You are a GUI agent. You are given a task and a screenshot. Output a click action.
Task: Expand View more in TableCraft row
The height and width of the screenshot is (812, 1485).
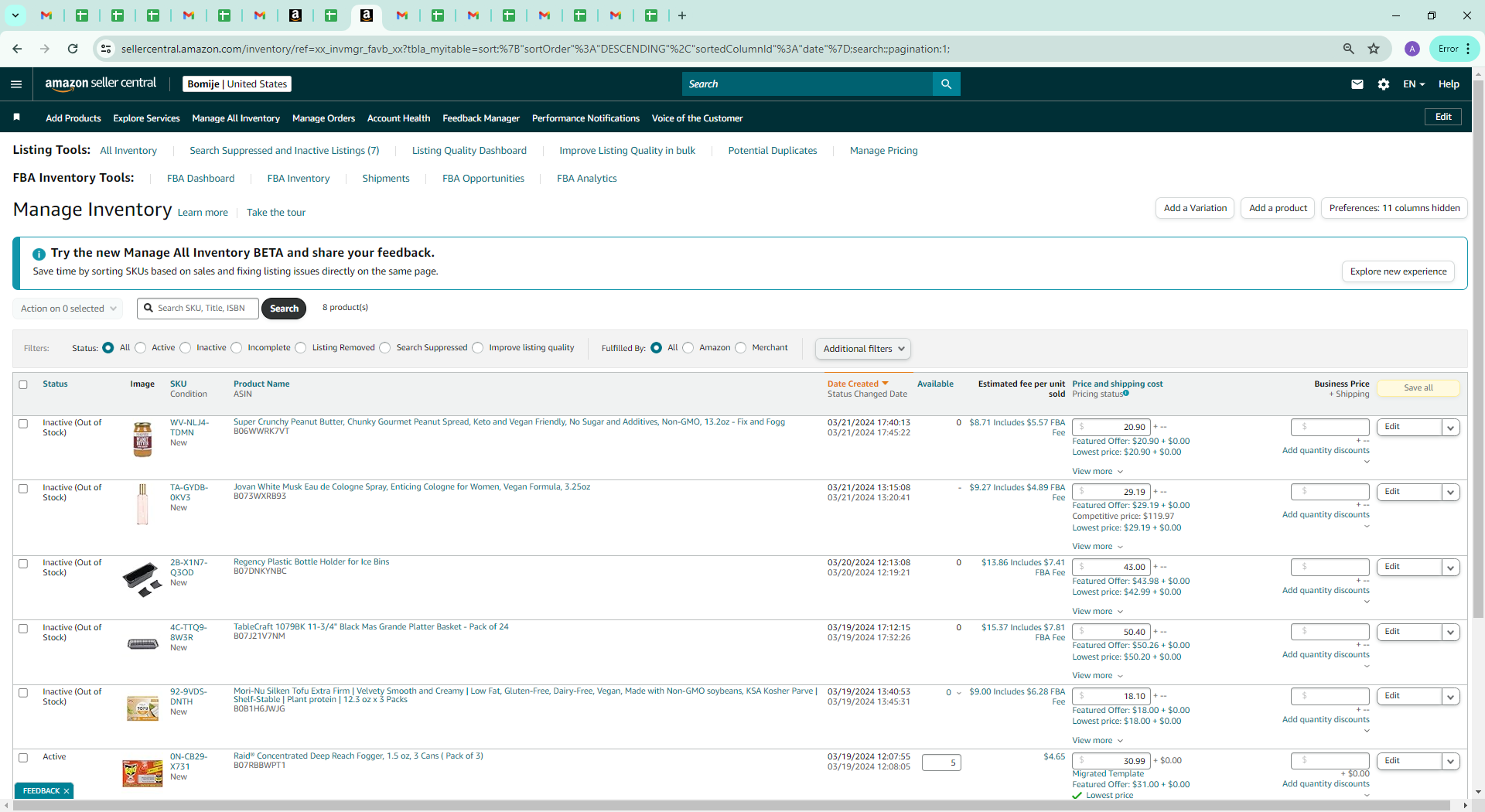[x=1098, y=676]
